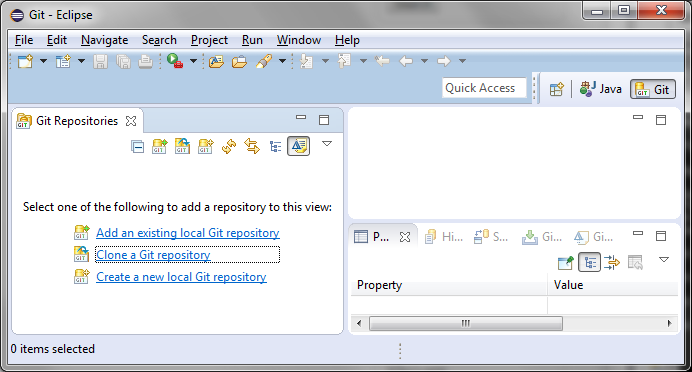Maximize the Git Repositories view
This screenshot has height=372, width=692.
[x=324, y=120]
